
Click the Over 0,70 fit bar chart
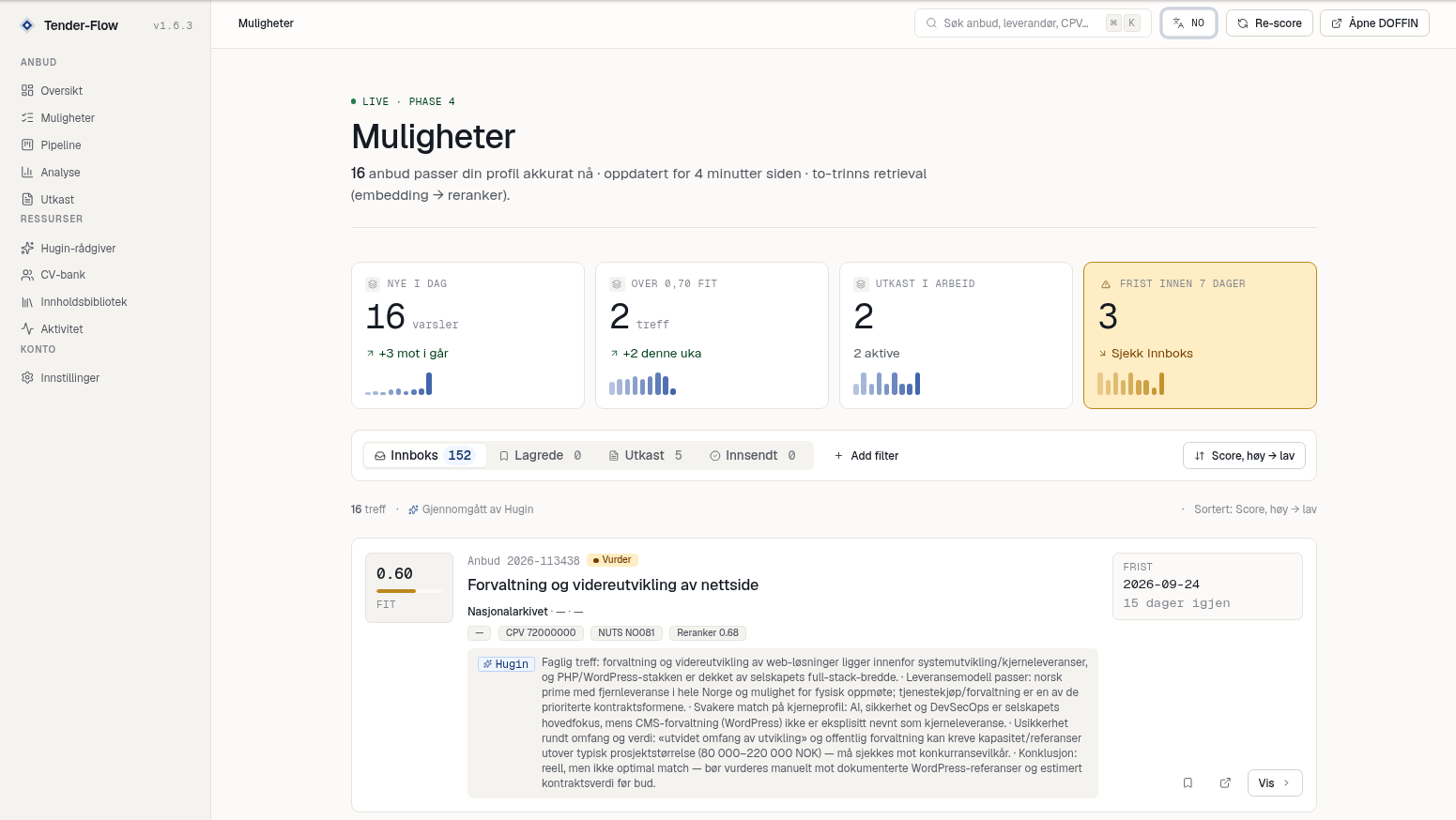[x=643, y=384]
